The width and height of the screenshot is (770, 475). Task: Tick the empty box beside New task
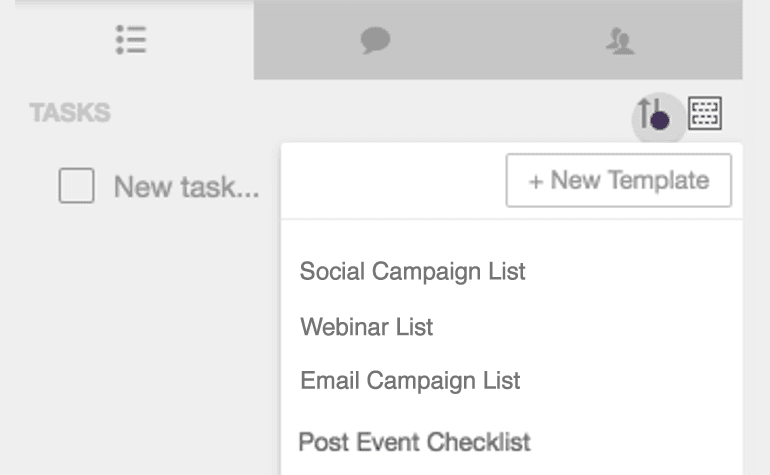tap(76, 186)
